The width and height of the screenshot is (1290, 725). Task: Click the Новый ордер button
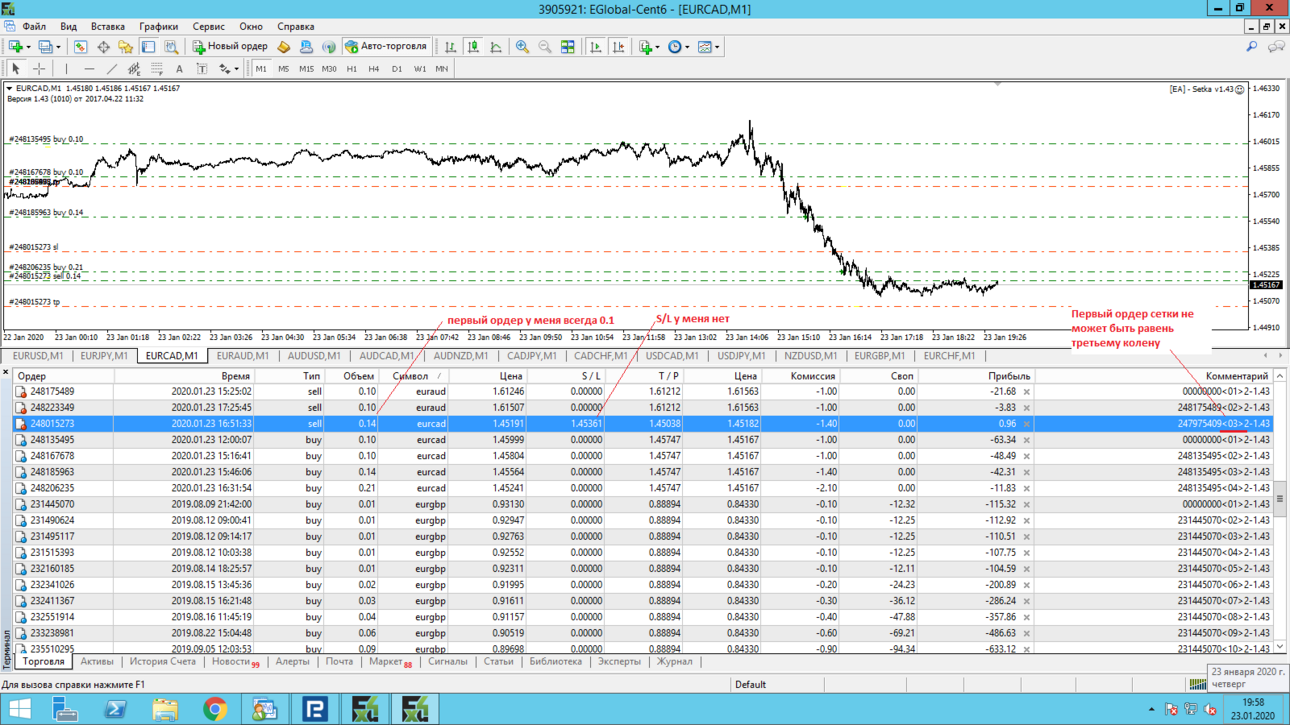coord(230,47)
